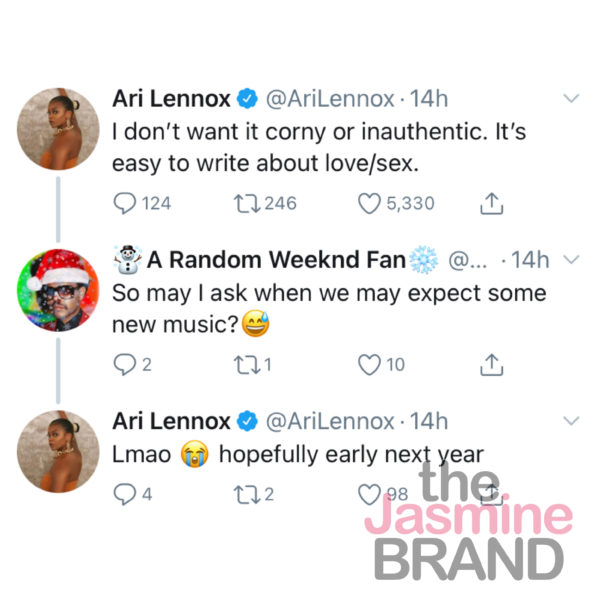595x595 pixels.
Task: Retweet the 'Lmao hopefully early next year' tweet
Action: [247, 494]
